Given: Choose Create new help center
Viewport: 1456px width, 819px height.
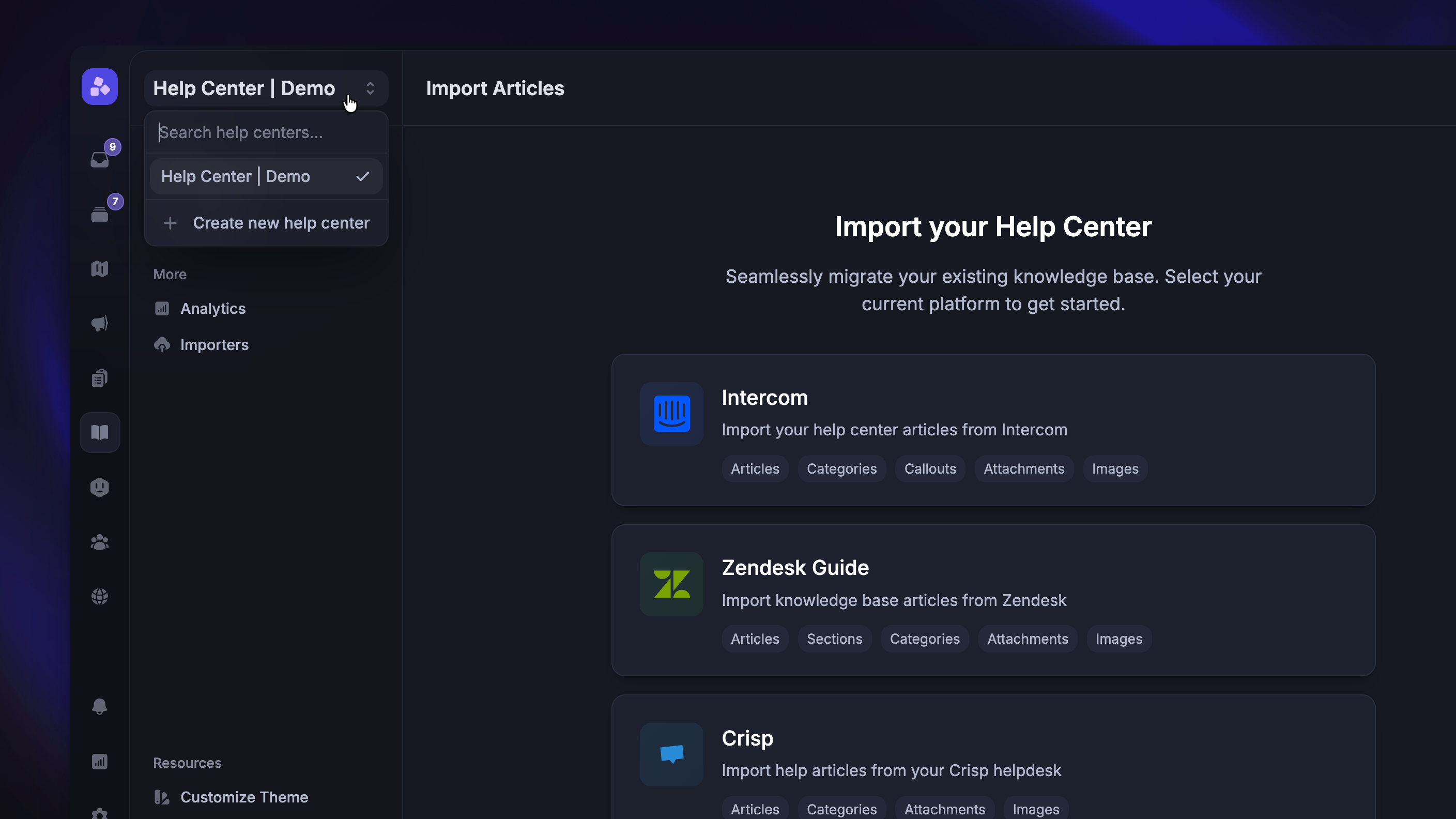Looking at the screenshot, I should [266, 223].
